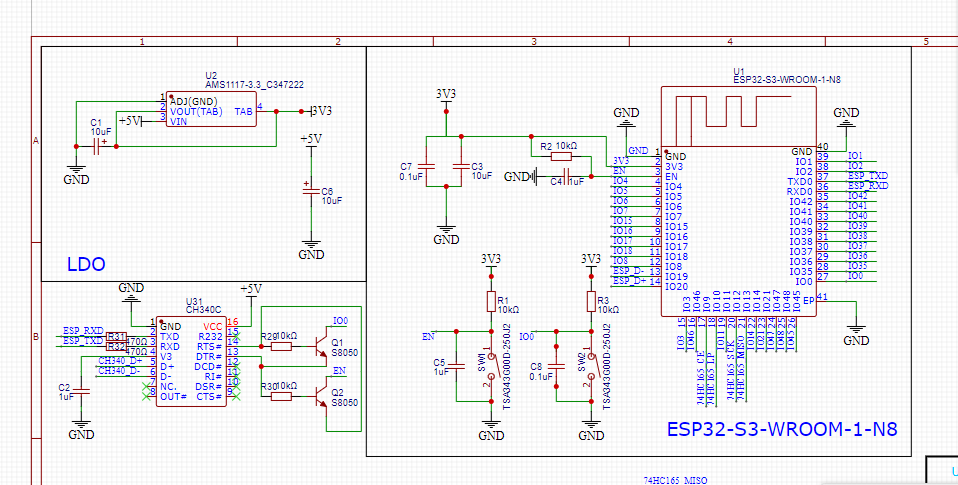Select +5V power symbol above capacitor C6
The image size is (958, 485).
tap(311, 142)
